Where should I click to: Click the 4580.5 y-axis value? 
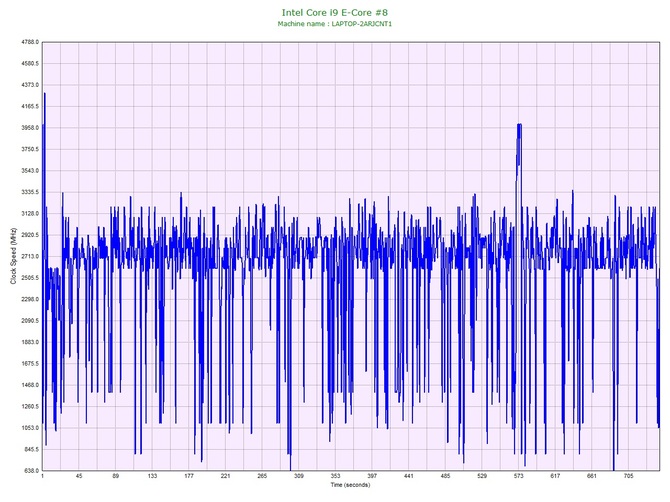coord(30,63)
